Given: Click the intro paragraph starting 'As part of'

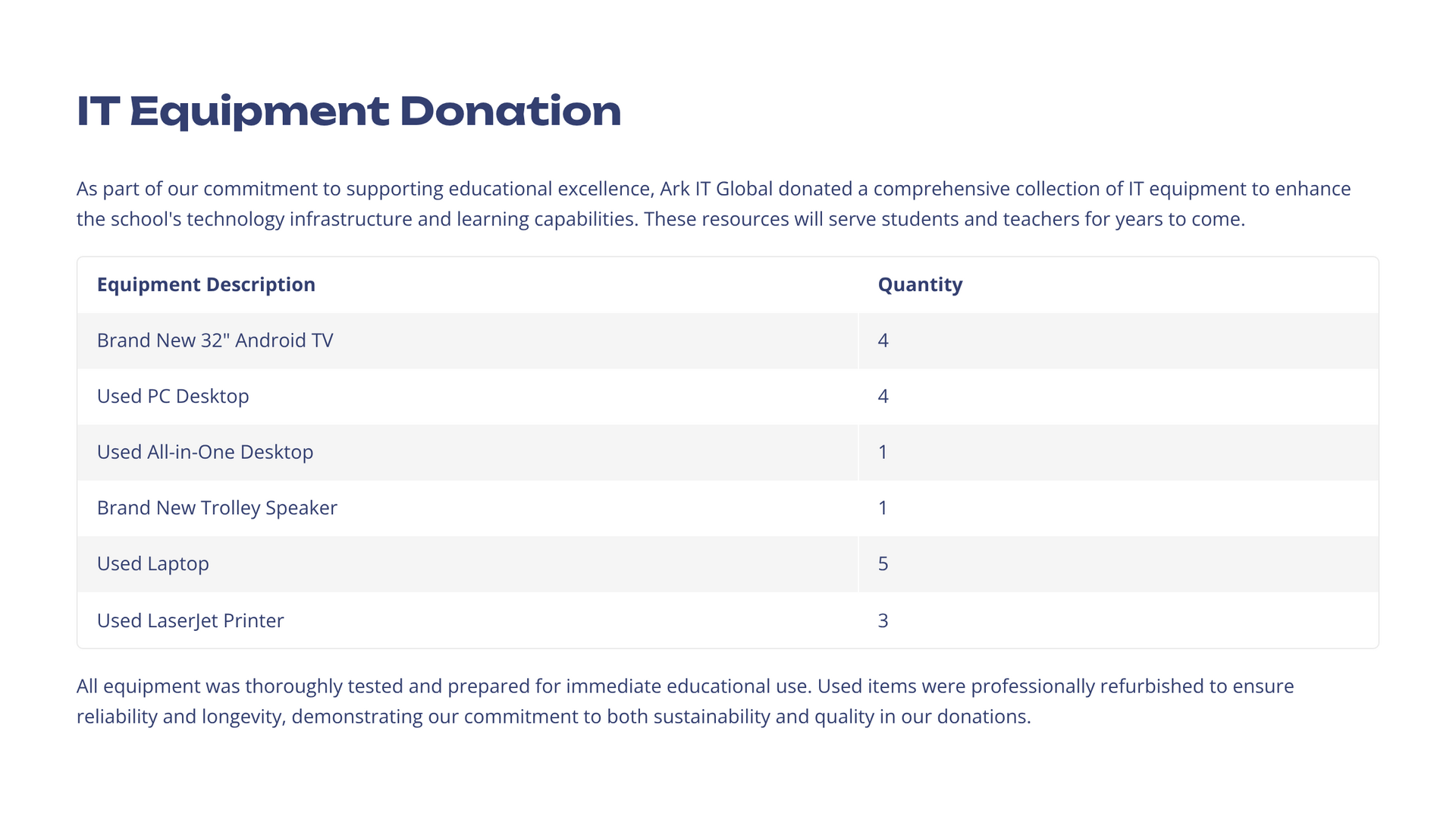Looking at the screenshot, I should point(713,204).
